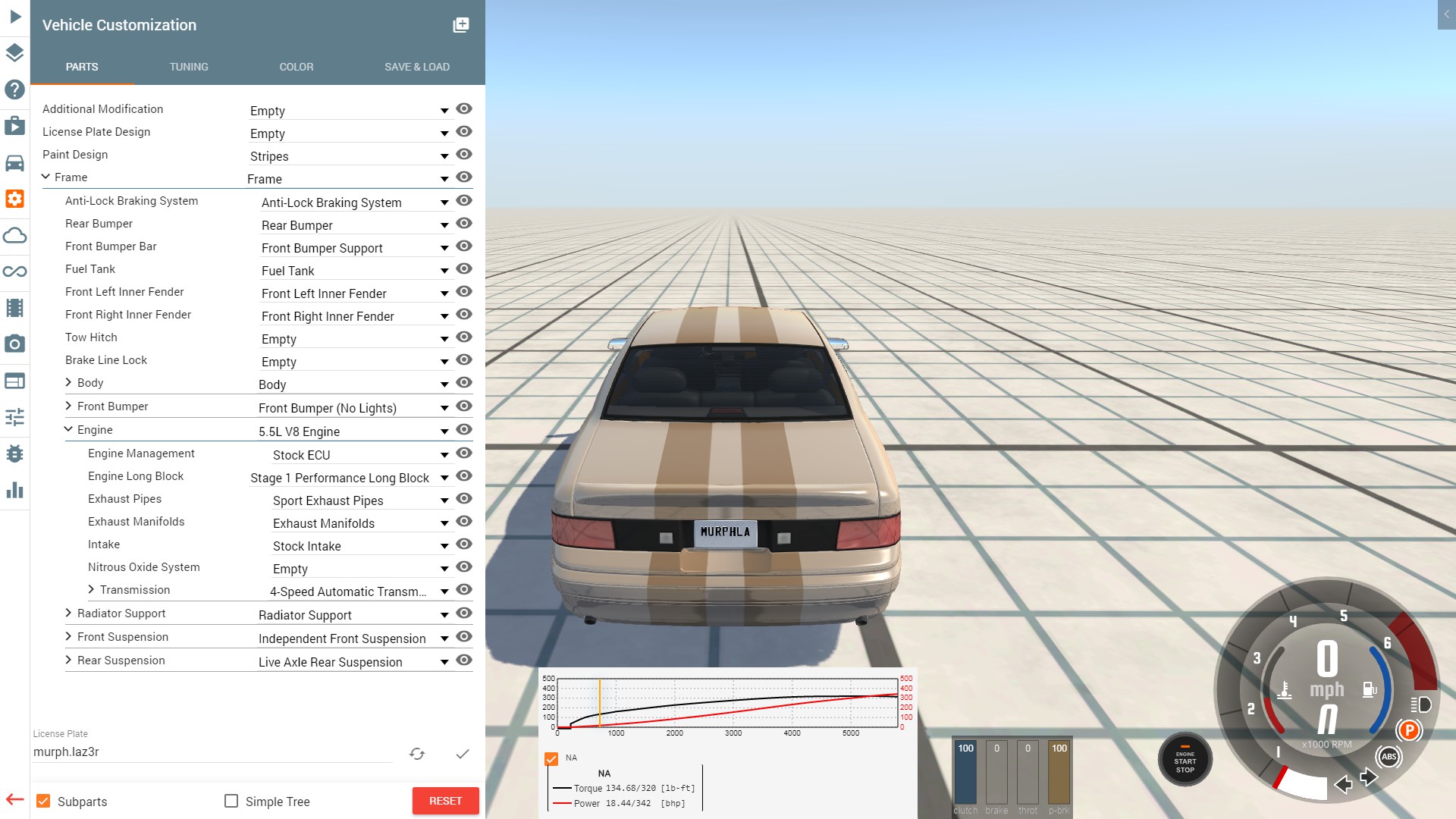The width and height of the screenshot is (1456, 819).
Task: Switch to the SAVE & LOAD tab
Action: coord(417,67)
